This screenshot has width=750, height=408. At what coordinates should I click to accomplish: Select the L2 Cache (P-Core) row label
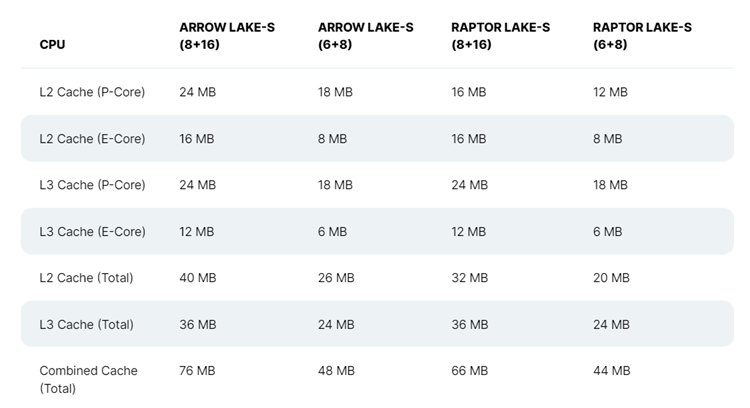click(x=92, y=92)
